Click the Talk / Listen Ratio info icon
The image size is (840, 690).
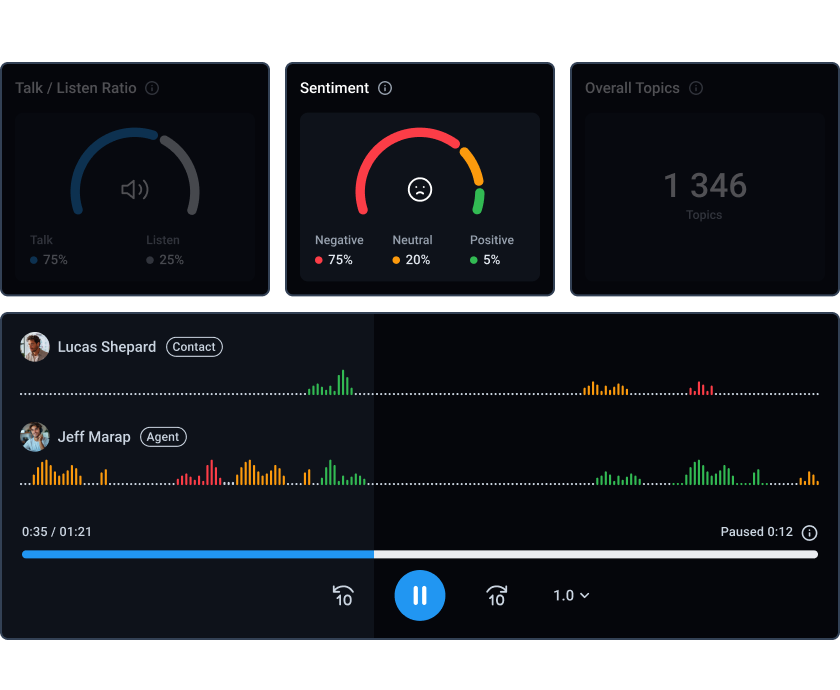(152, 88)
